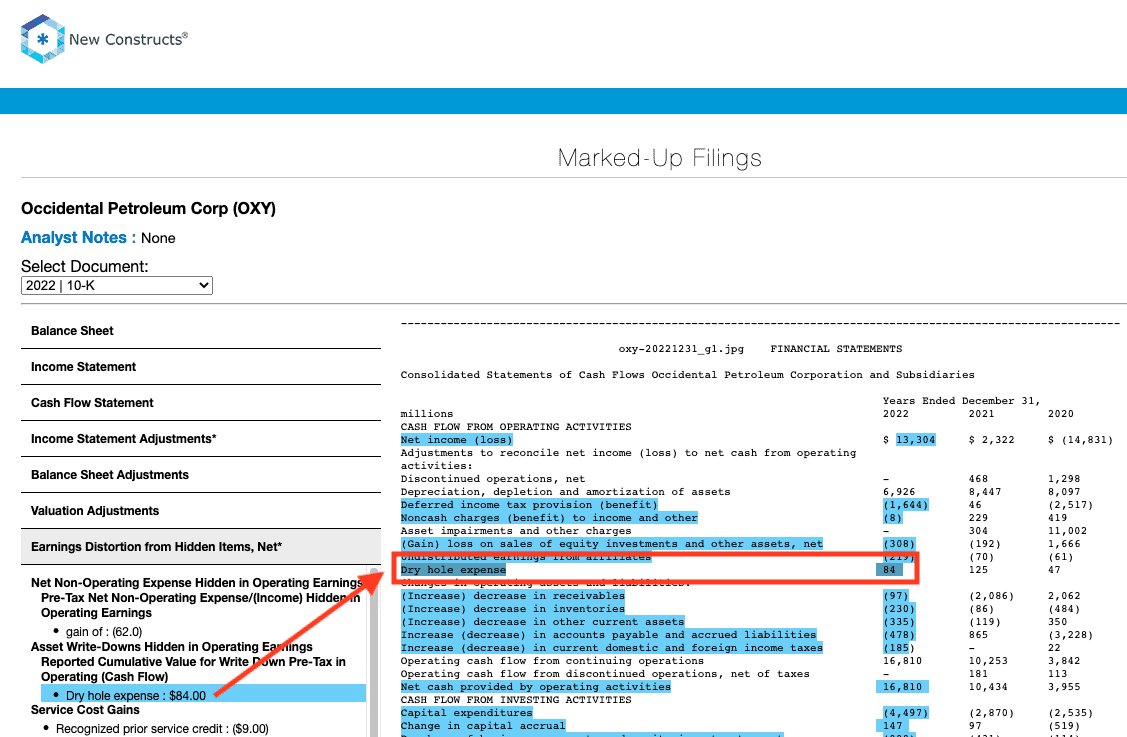Click the highlighted 84 value in filing
This screenshot has width=1127, height=737.
coord(890,569)
